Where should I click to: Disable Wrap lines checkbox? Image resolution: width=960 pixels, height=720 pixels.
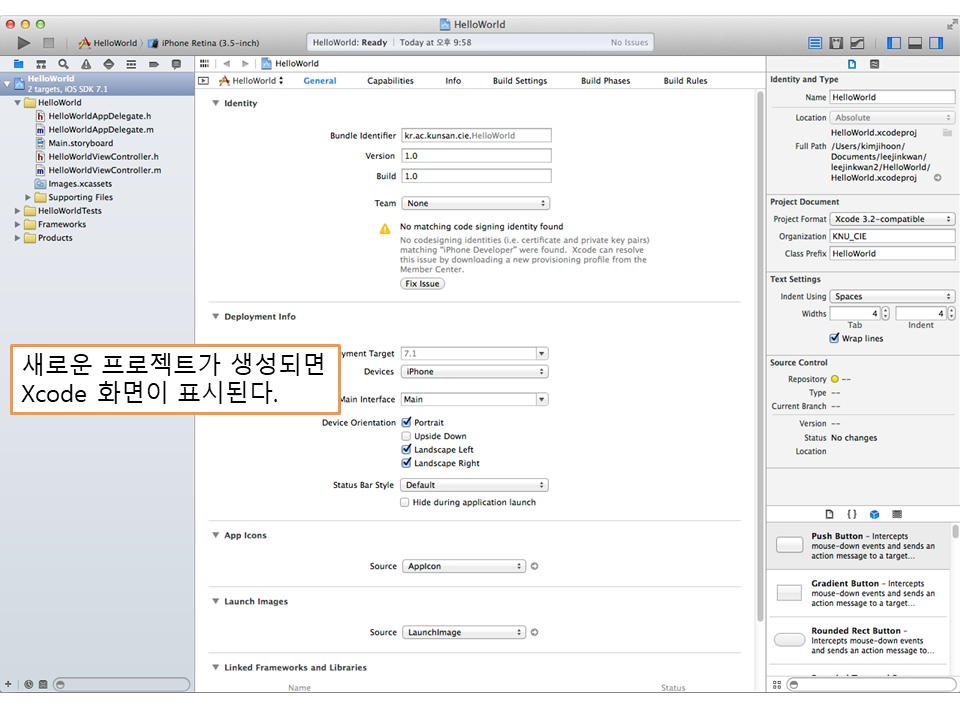[x=835, y=339]
